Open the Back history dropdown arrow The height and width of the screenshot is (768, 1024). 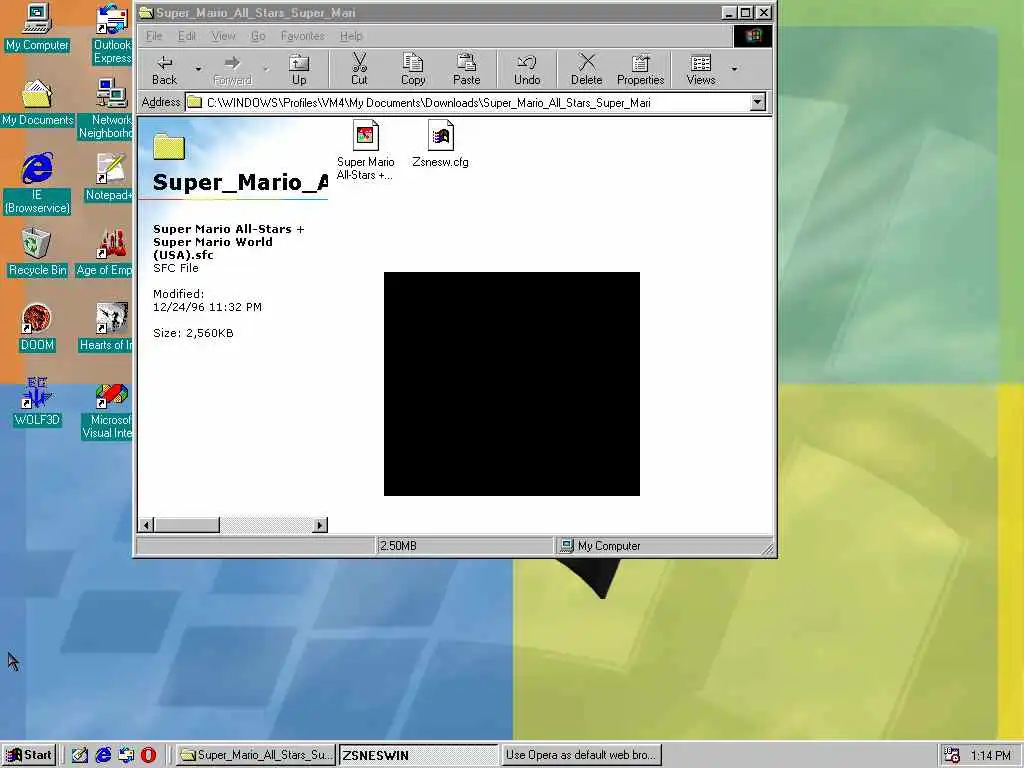click(198, 69)
